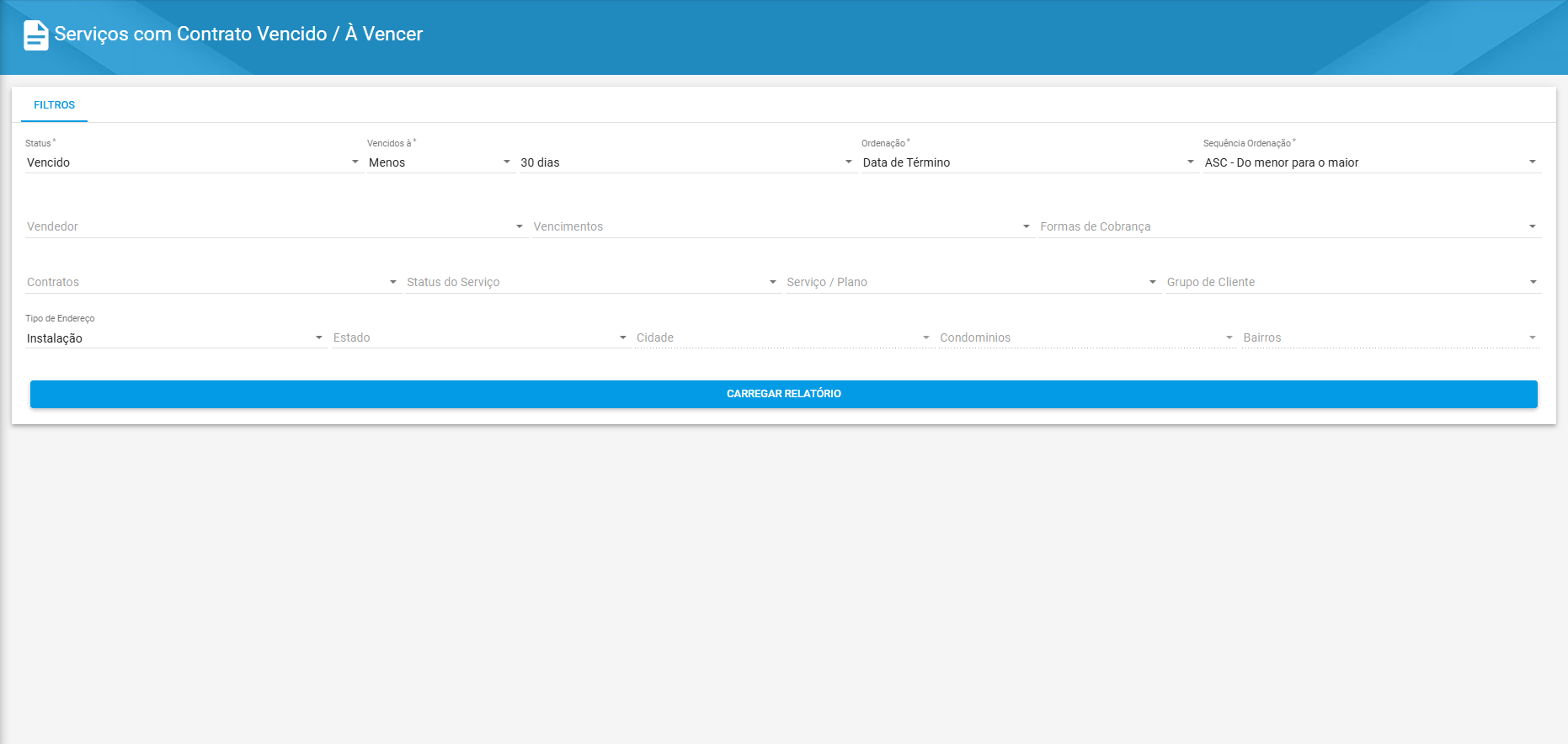The height and width of the screenshot is (744, 1568).
Task: Open the Grupo de Cliente dropdown
Action: 1353,282
